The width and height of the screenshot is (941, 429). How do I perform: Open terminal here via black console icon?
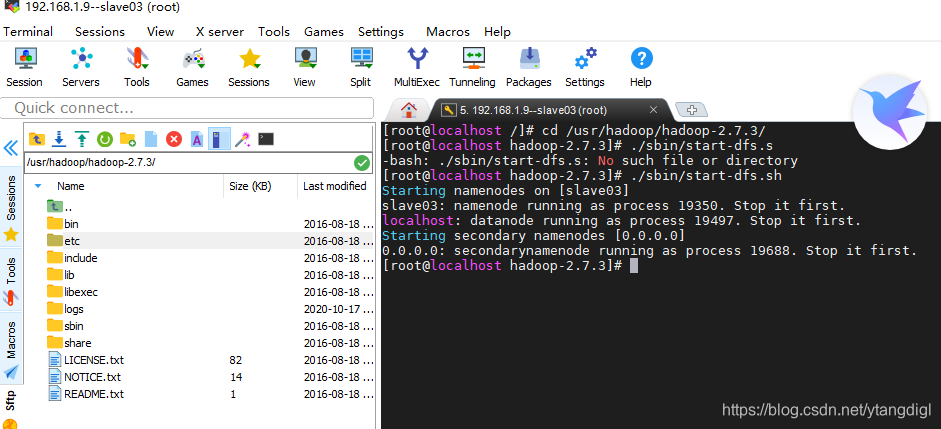[x=266, y=139]
